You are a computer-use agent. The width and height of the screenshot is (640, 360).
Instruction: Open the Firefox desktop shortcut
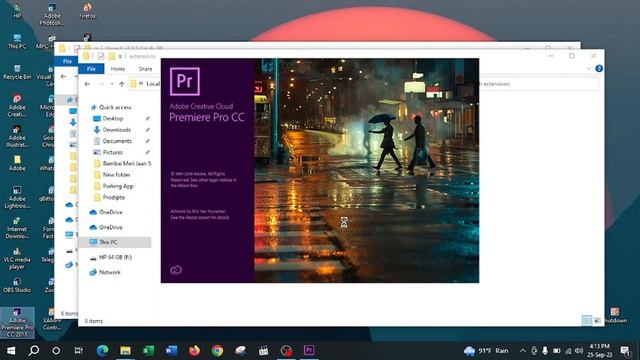point(87,11)
